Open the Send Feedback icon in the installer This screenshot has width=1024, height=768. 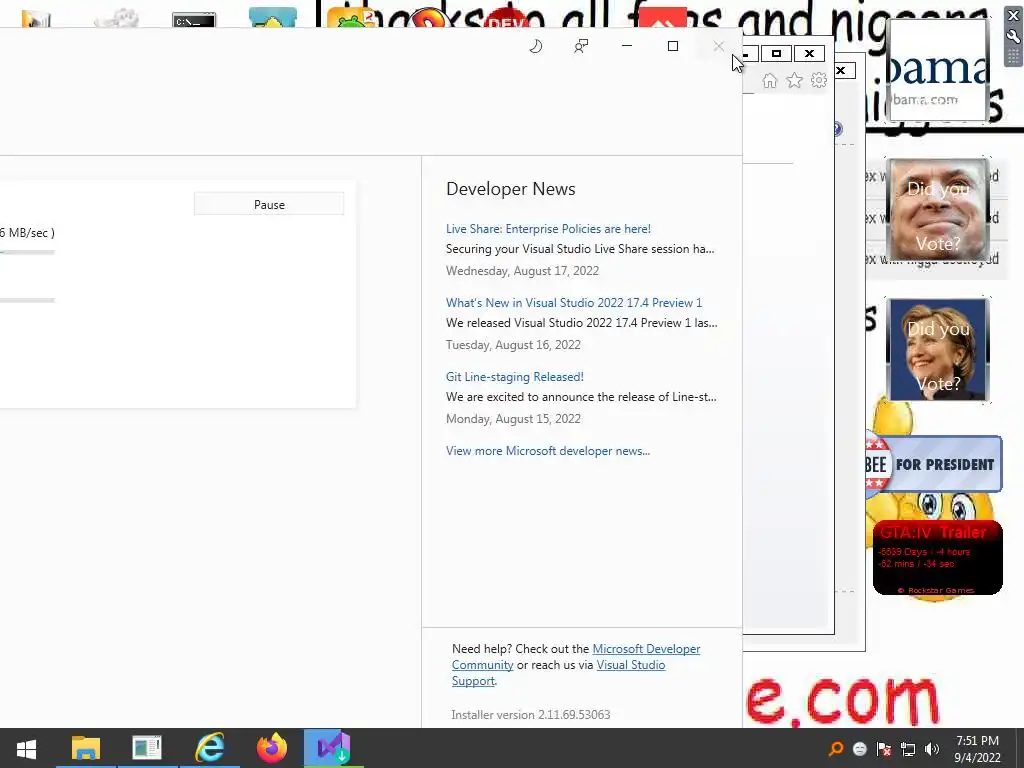tap(581, 46)
